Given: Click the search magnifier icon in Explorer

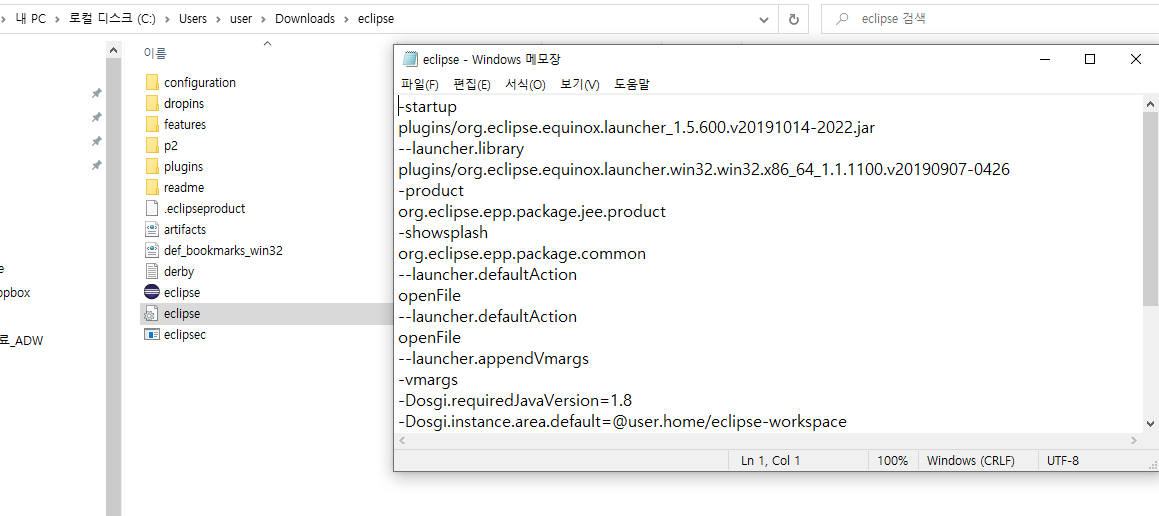Looking at the screenshot, I should coord(842,19).
